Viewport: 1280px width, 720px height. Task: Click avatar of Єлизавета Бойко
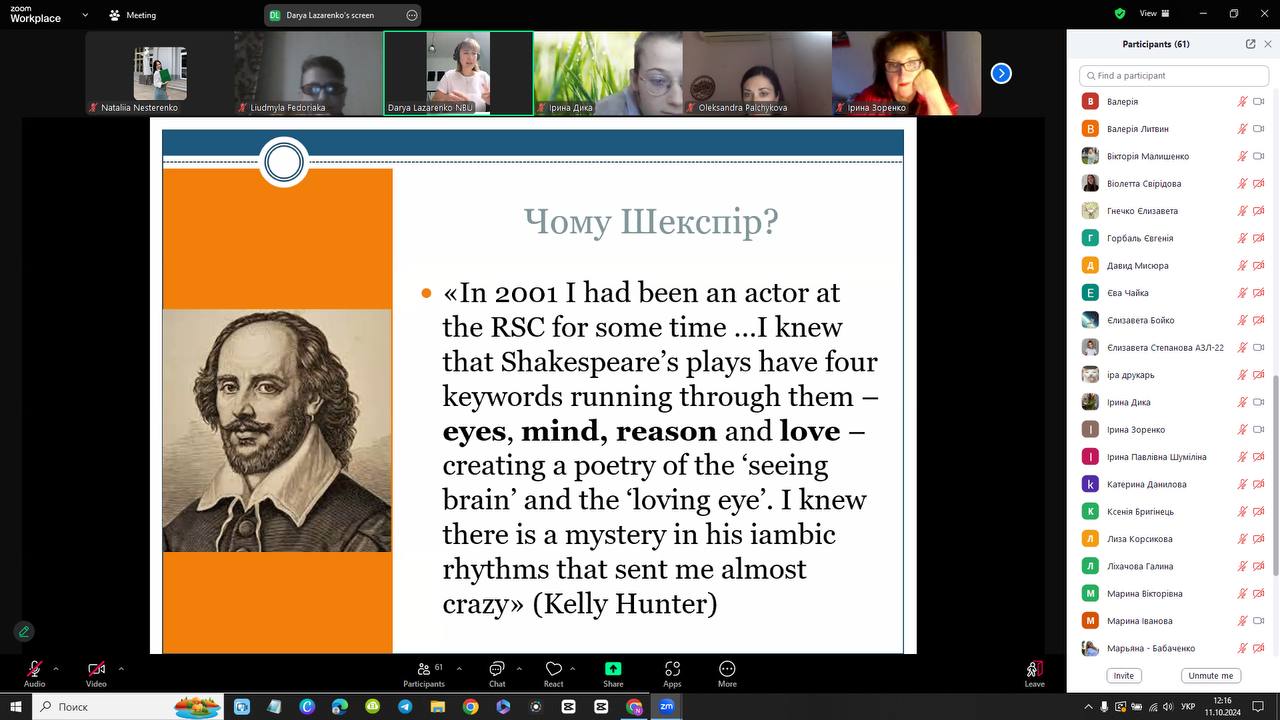tap(1090, 320)
